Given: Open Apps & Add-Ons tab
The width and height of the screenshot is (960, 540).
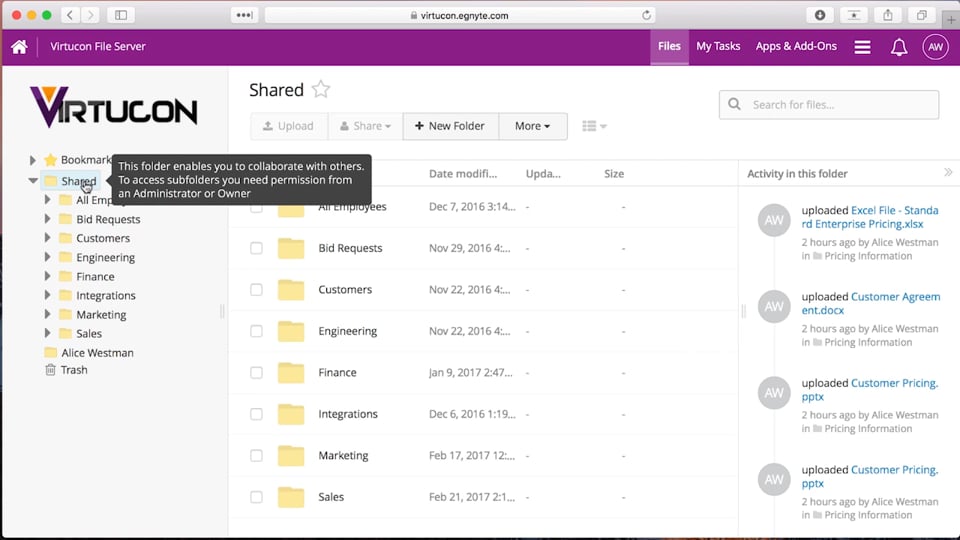Looking at the screenshot, I should pyautogui.click(x=796, y=47).
